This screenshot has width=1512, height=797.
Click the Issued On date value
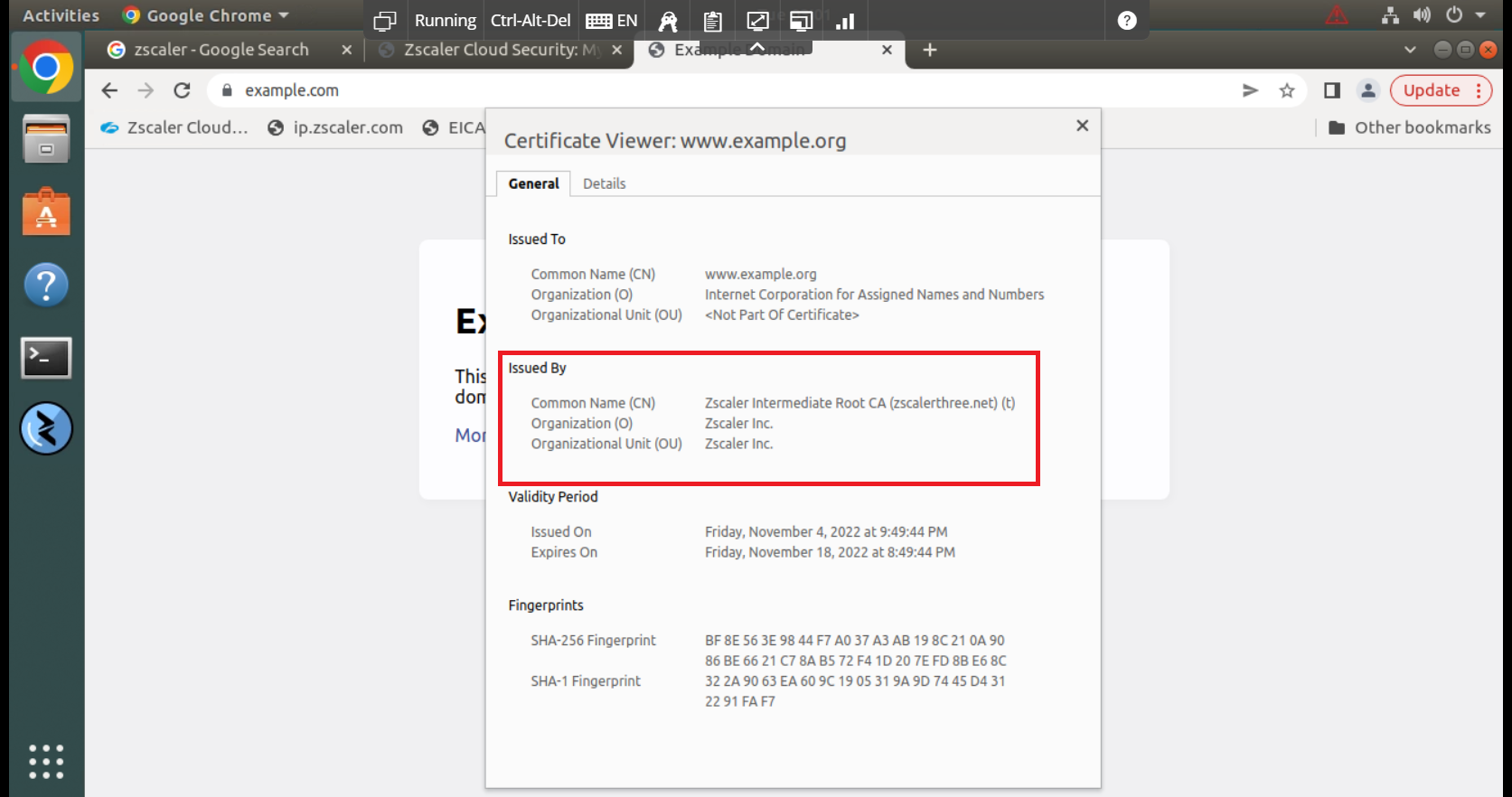(x=826, y=531)
